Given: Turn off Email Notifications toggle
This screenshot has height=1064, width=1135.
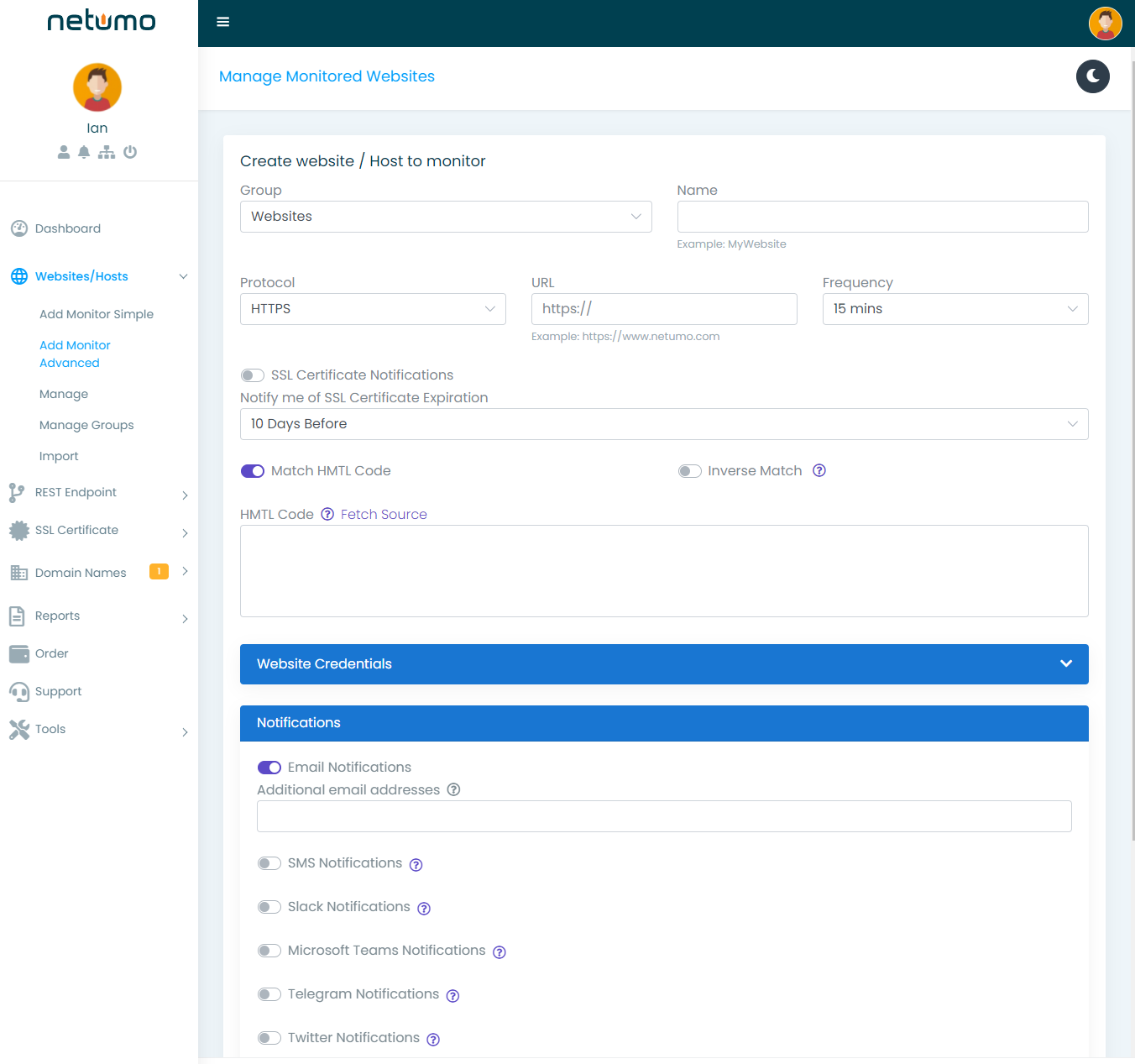Looking at the screenshot, I should click(x=269, y=768).
